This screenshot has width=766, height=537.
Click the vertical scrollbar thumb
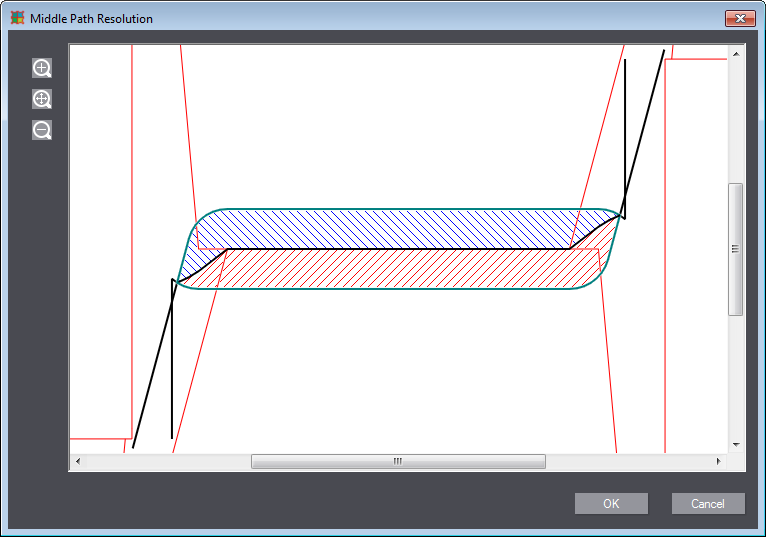736,249
